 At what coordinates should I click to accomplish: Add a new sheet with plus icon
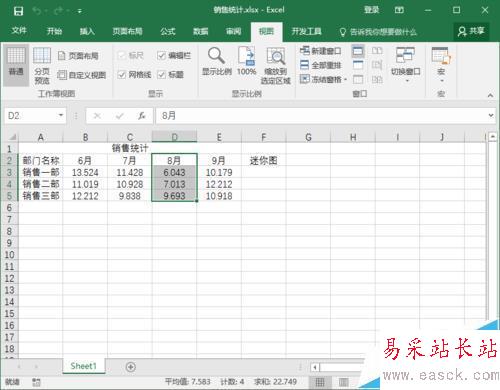click(x=131, y=367)
